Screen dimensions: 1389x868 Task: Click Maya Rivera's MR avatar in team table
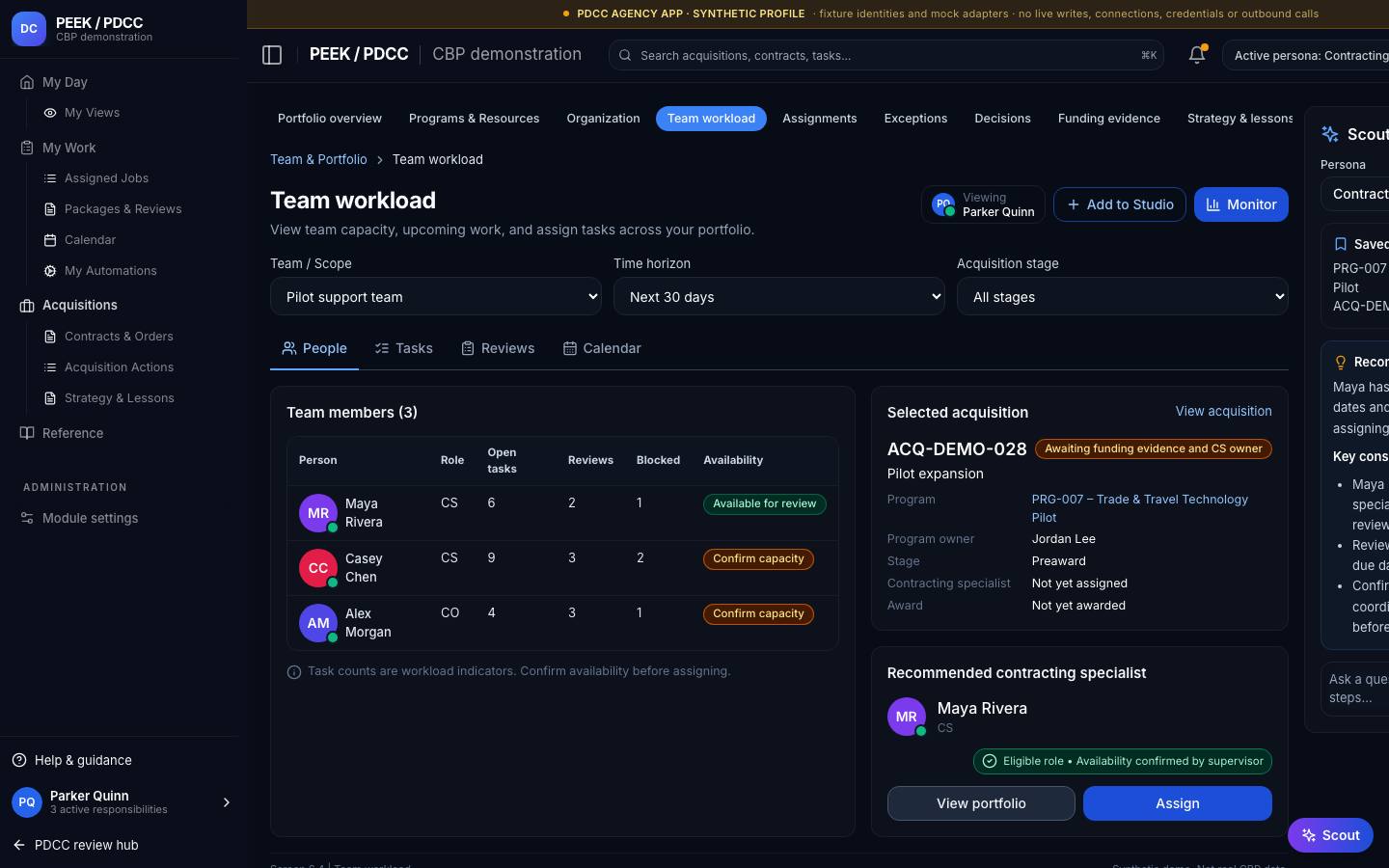[318, 513]
